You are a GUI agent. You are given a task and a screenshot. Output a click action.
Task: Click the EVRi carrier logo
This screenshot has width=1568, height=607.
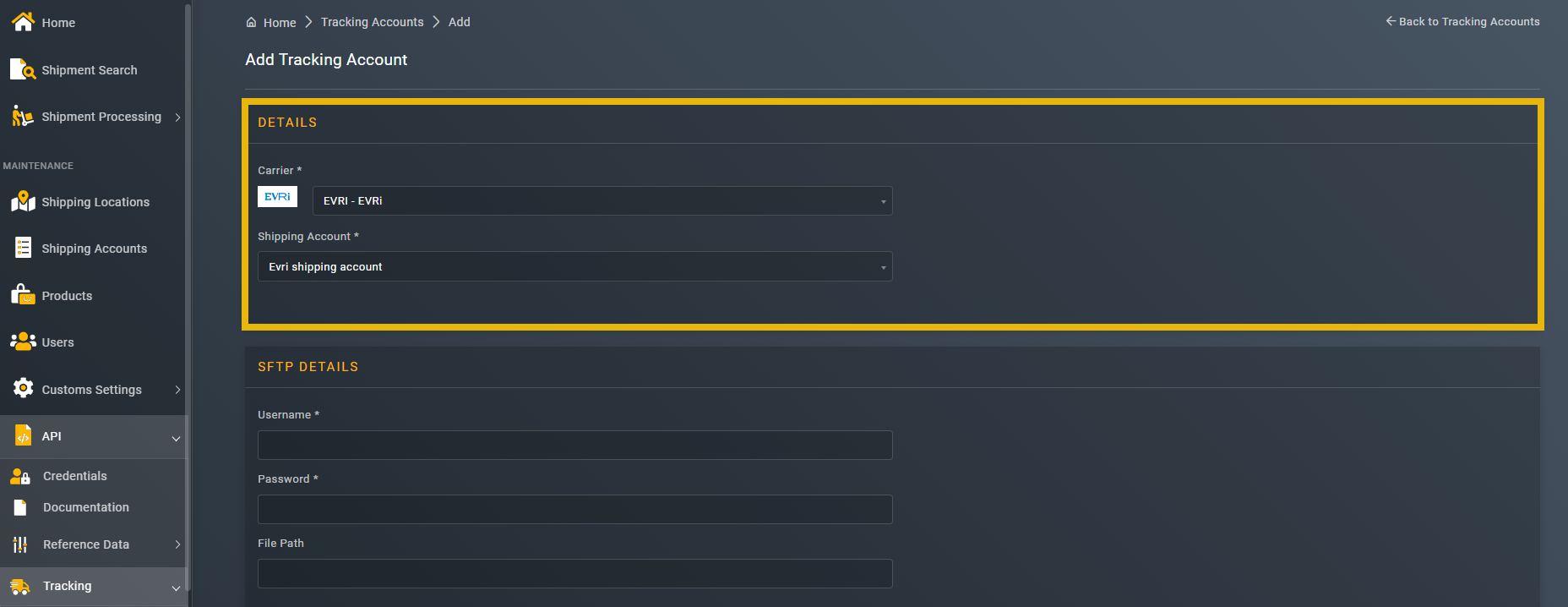(x=277, y=195)
